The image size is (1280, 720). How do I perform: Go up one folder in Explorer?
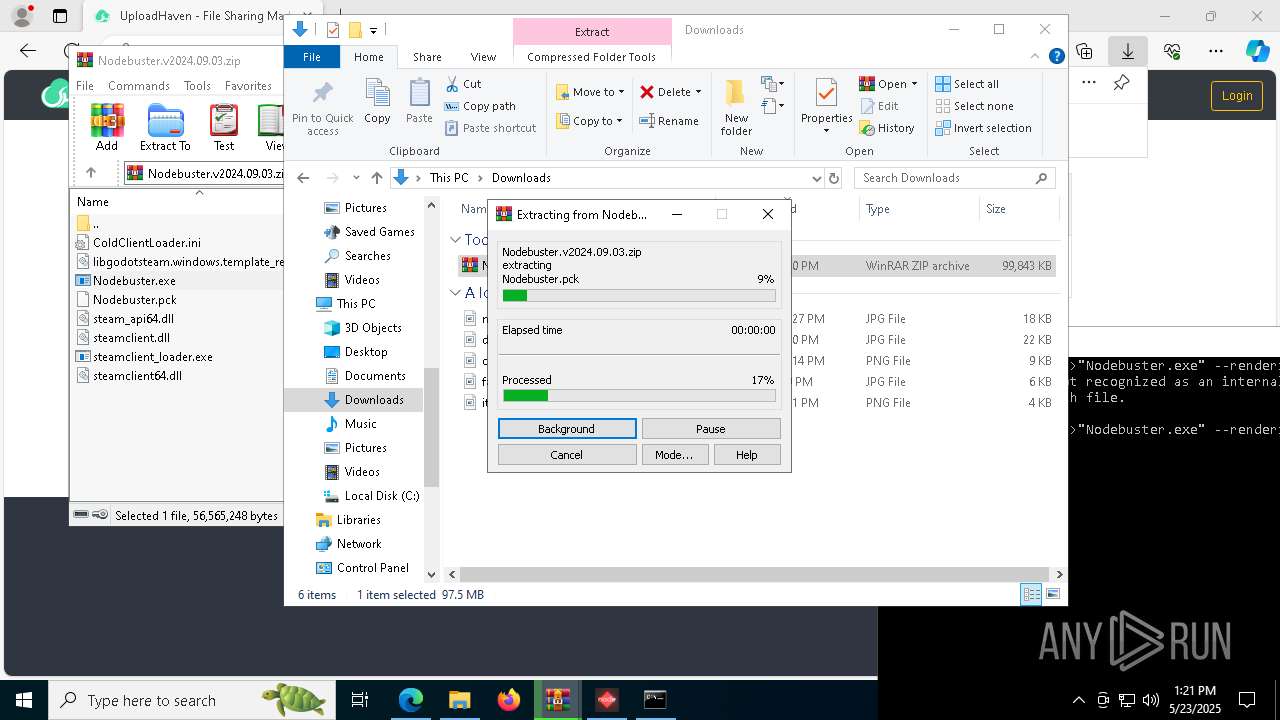point(376,178)
